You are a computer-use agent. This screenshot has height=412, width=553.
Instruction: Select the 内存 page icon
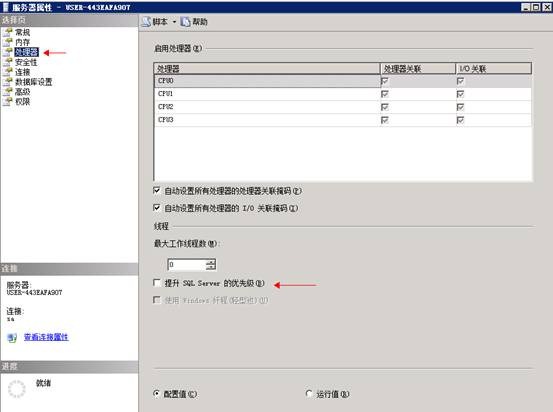pos(8,42)
